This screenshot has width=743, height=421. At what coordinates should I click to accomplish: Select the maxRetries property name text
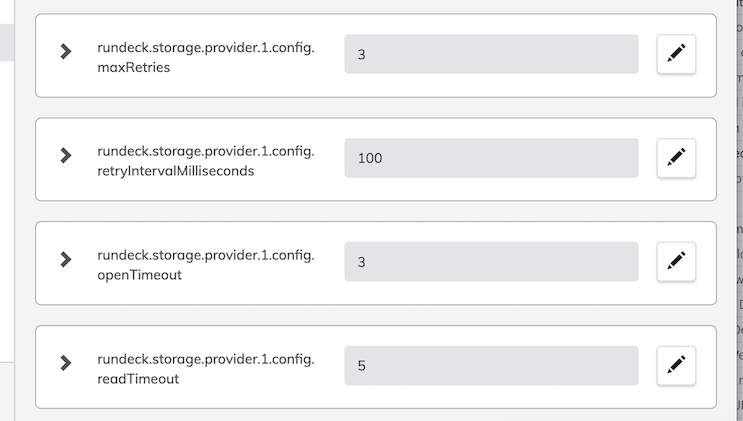tap(206, 57)
